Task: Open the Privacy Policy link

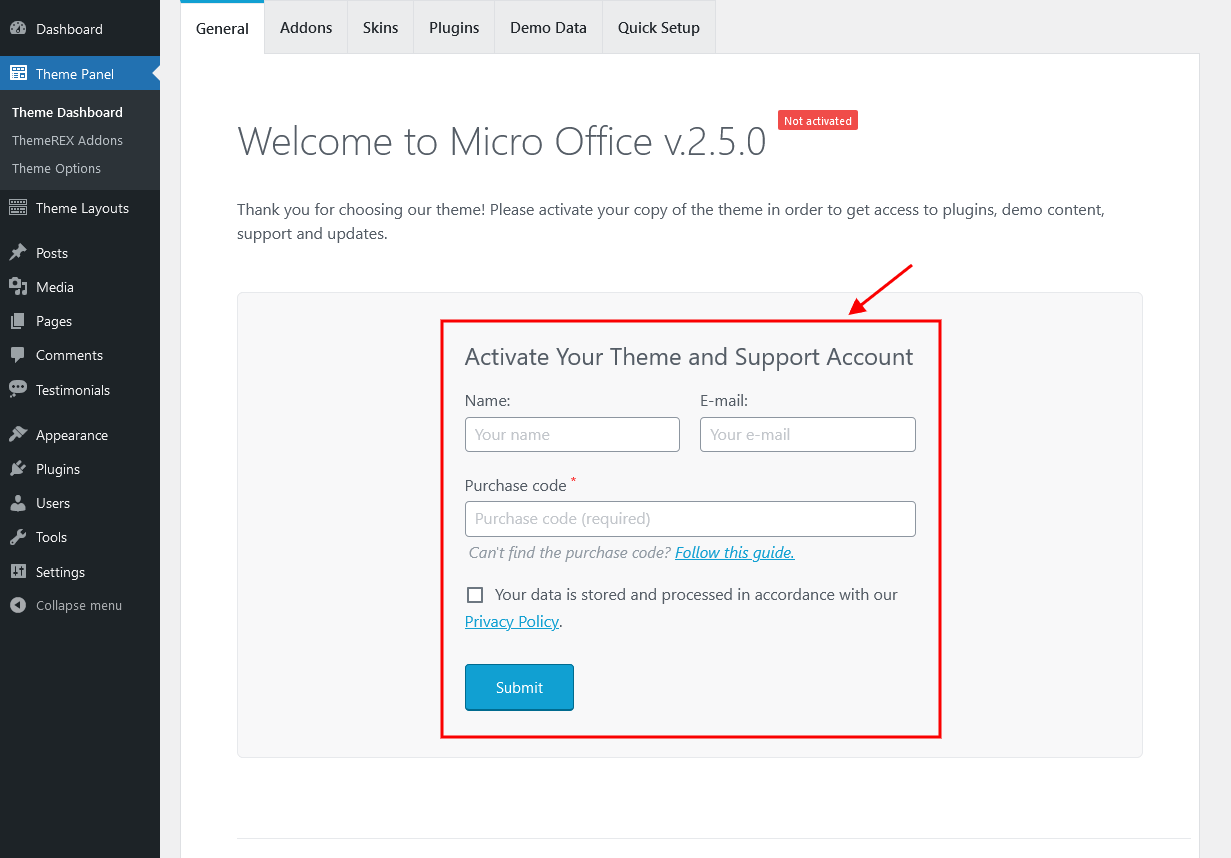Action: [512, 622]
